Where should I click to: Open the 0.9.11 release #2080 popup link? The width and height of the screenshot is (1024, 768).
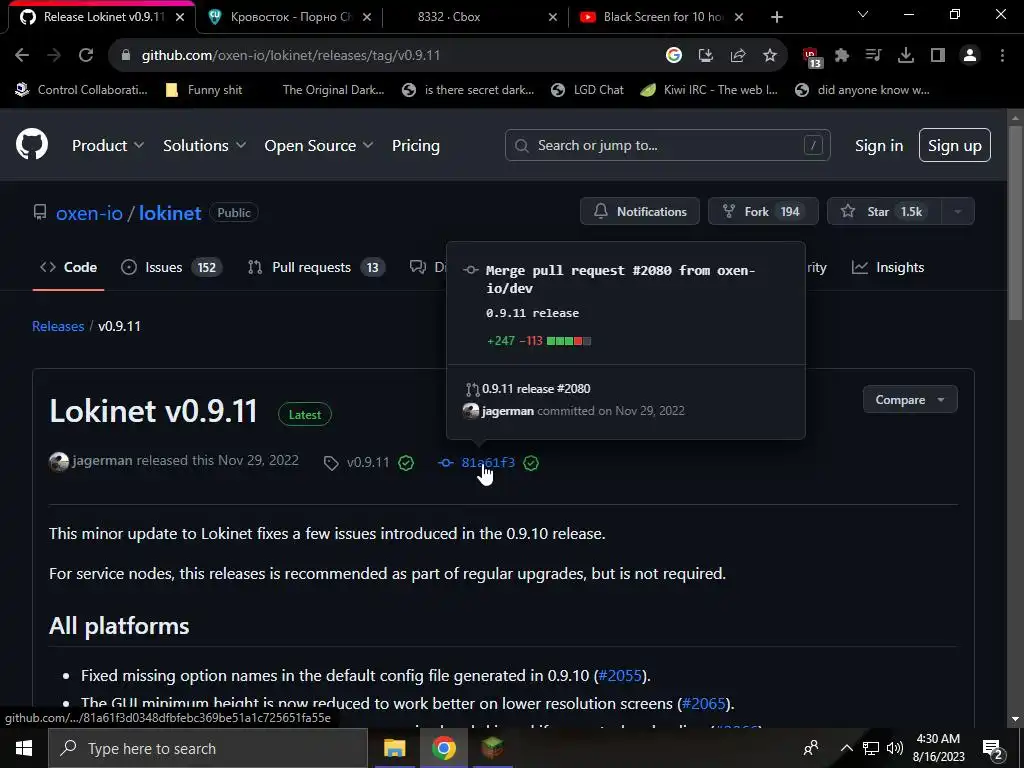536,389
